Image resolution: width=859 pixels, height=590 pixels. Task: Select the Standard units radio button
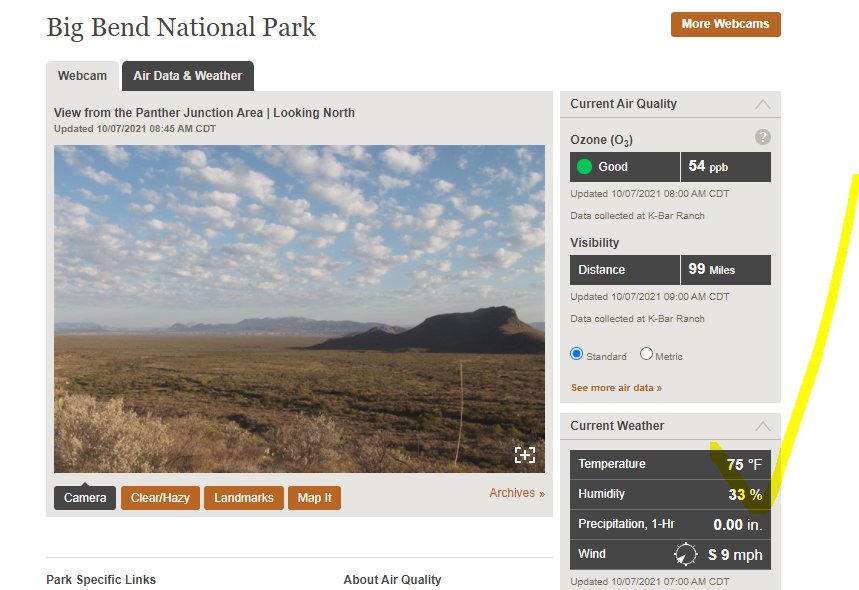[576, 354]
